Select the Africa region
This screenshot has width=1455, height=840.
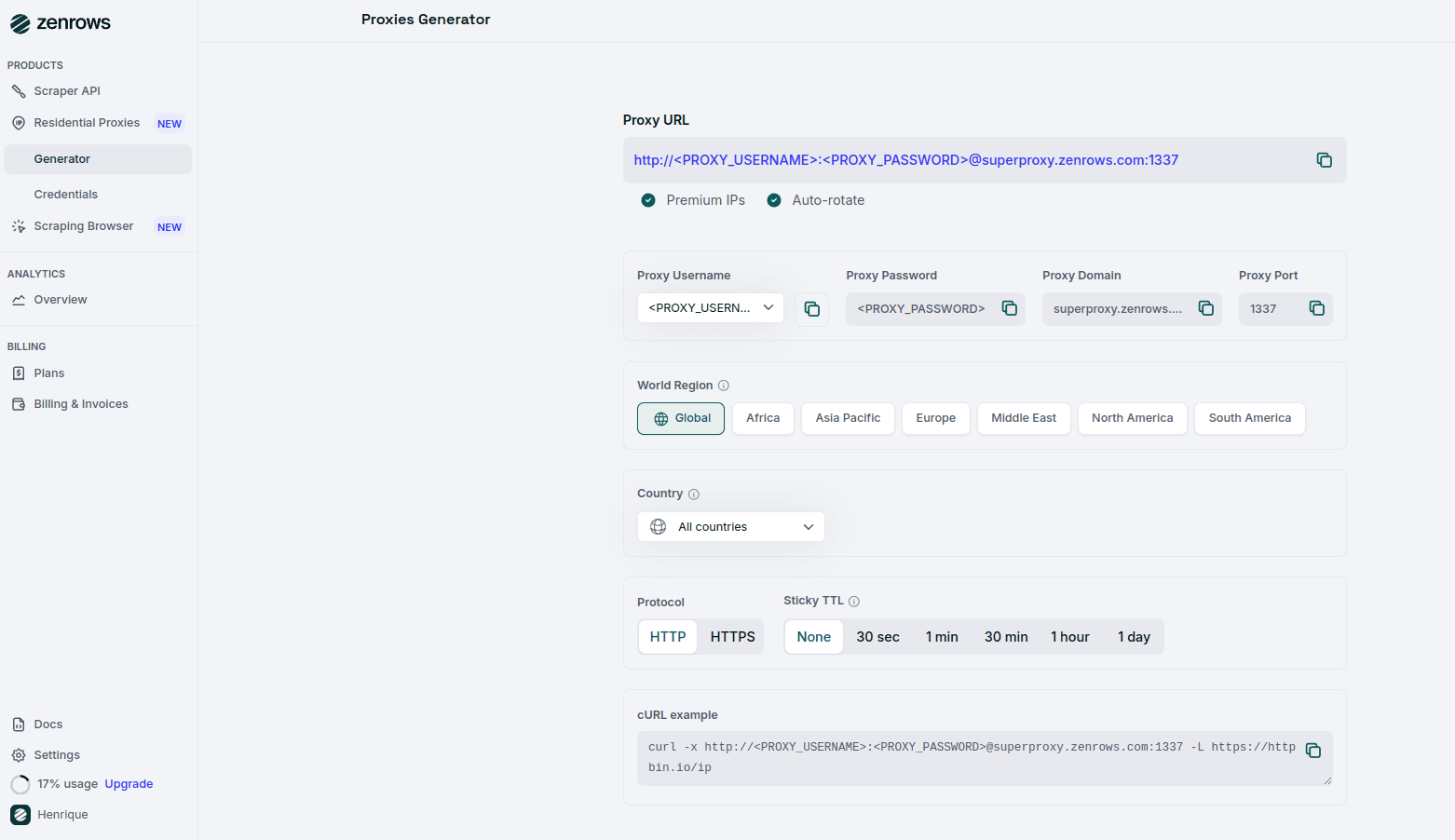[x=763, y=418]
